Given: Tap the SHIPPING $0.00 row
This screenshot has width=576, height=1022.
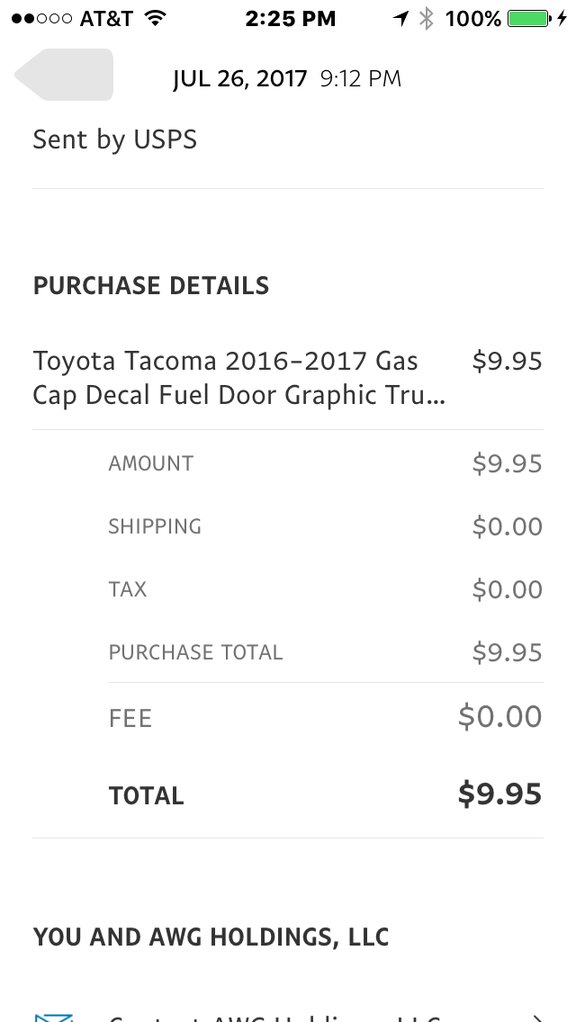Looking at the screenshot, I should click(325, 526).
